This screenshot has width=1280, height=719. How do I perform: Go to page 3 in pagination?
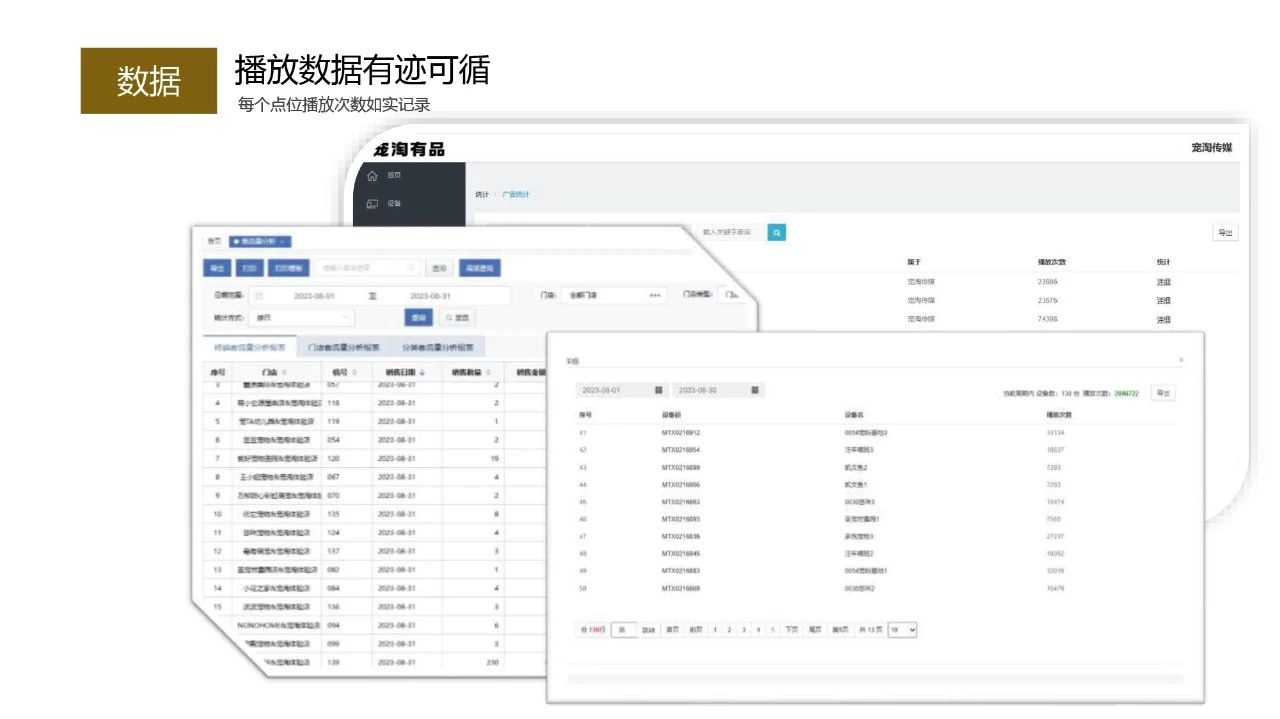click(743, 630)
